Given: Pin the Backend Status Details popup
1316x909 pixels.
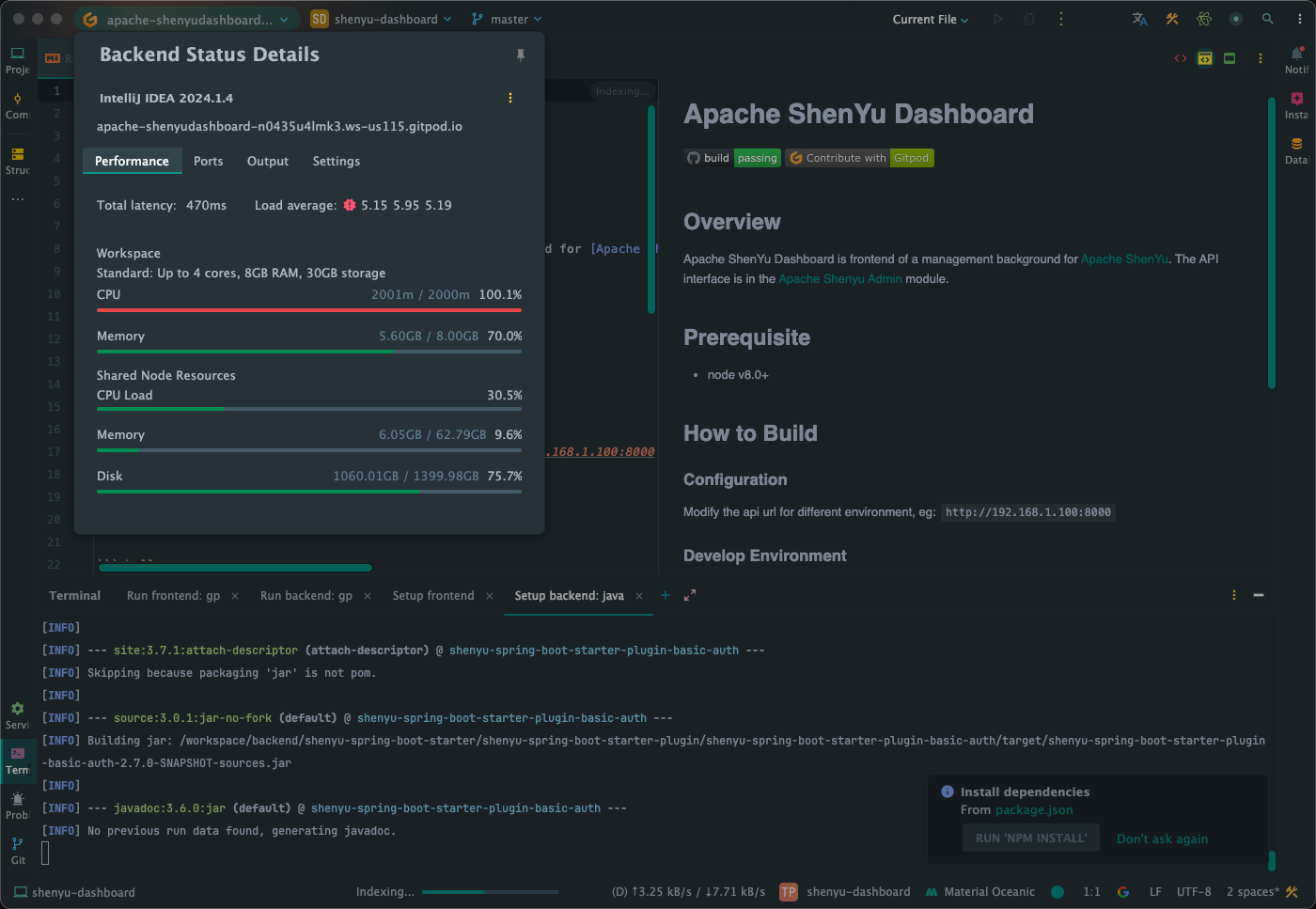Looking at the screenshot, I should coord(520,55).
